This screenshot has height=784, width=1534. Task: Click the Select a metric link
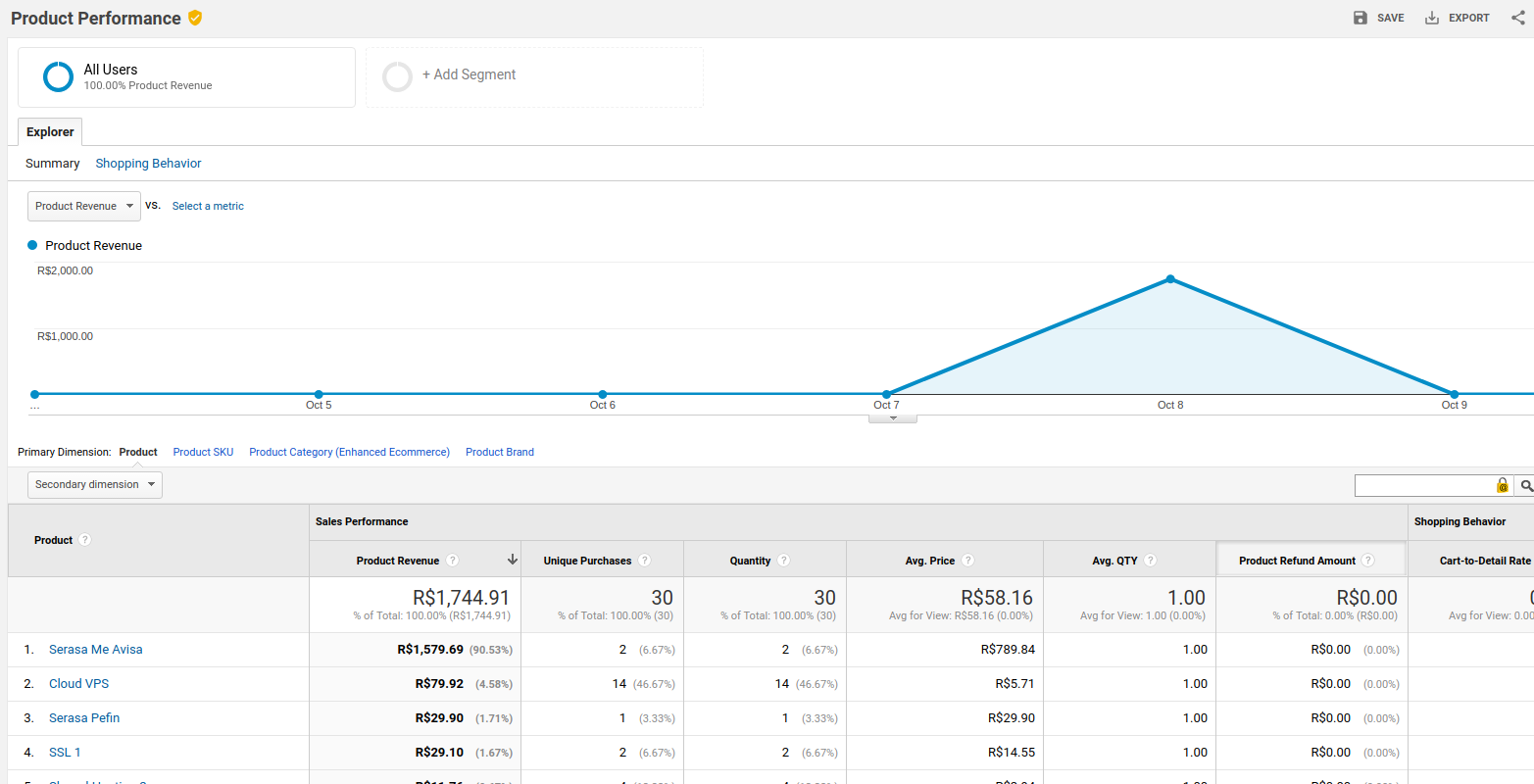208,206
